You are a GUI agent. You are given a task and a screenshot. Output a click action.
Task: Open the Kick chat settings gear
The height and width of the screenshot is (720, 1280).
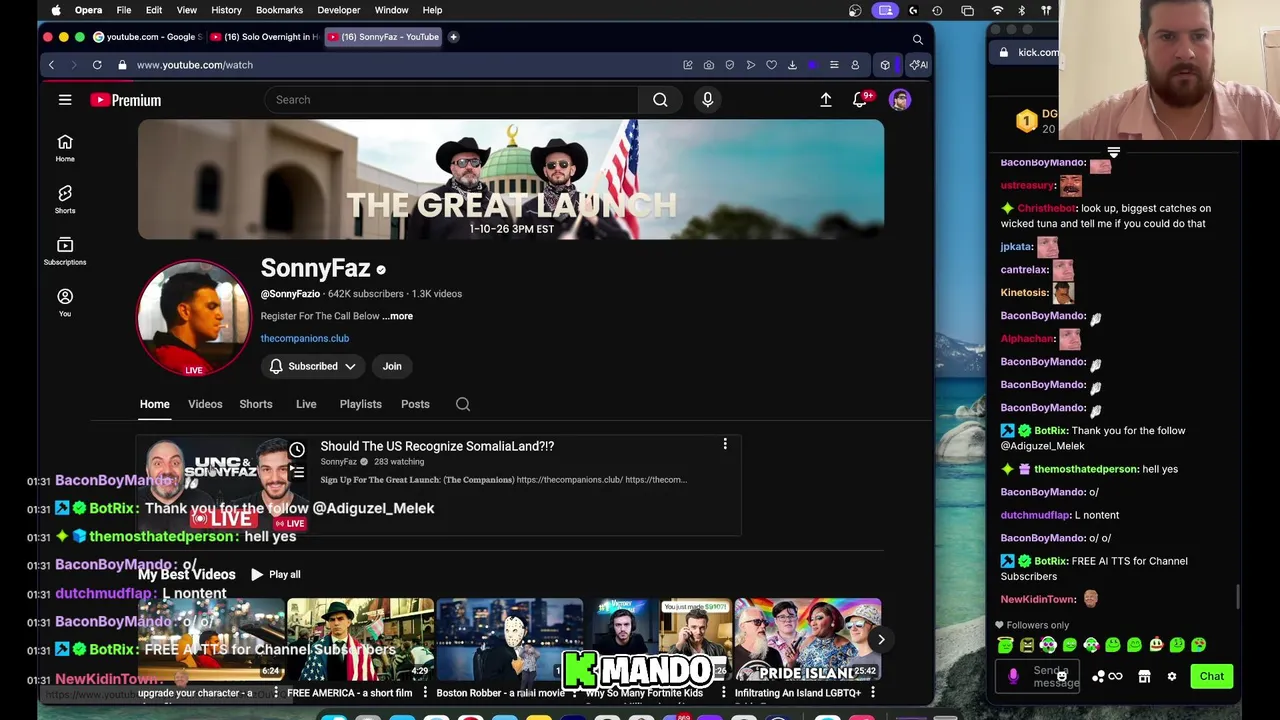pyautogui.click(x=1172, y=677)
